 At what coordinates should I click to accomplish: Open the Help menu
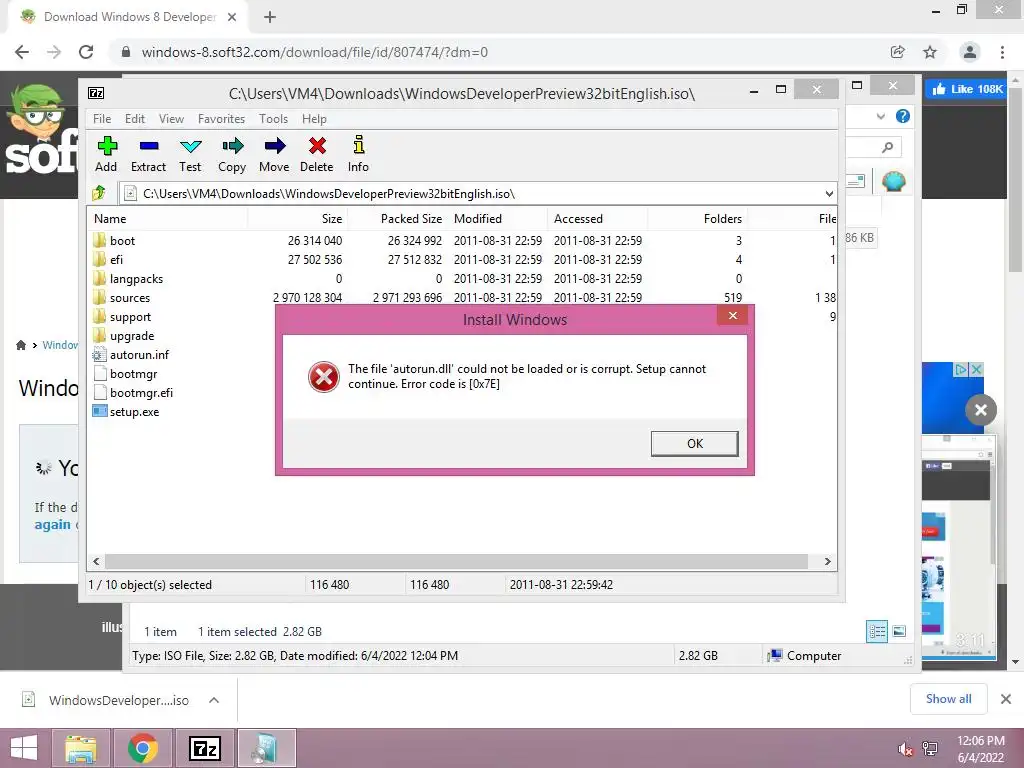[314, 119]
